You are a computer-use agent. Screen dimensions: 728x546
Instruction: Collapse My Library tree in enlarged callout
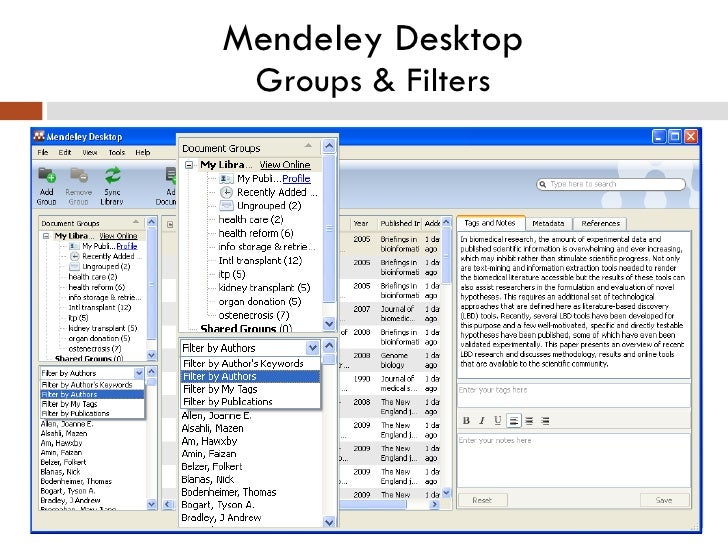point(189,165)
